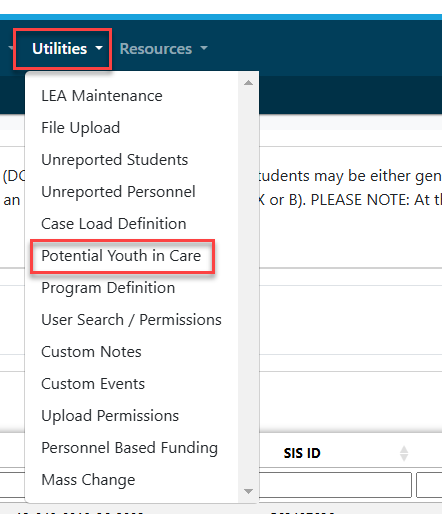Open the Utilities dropdown menu

67,49
